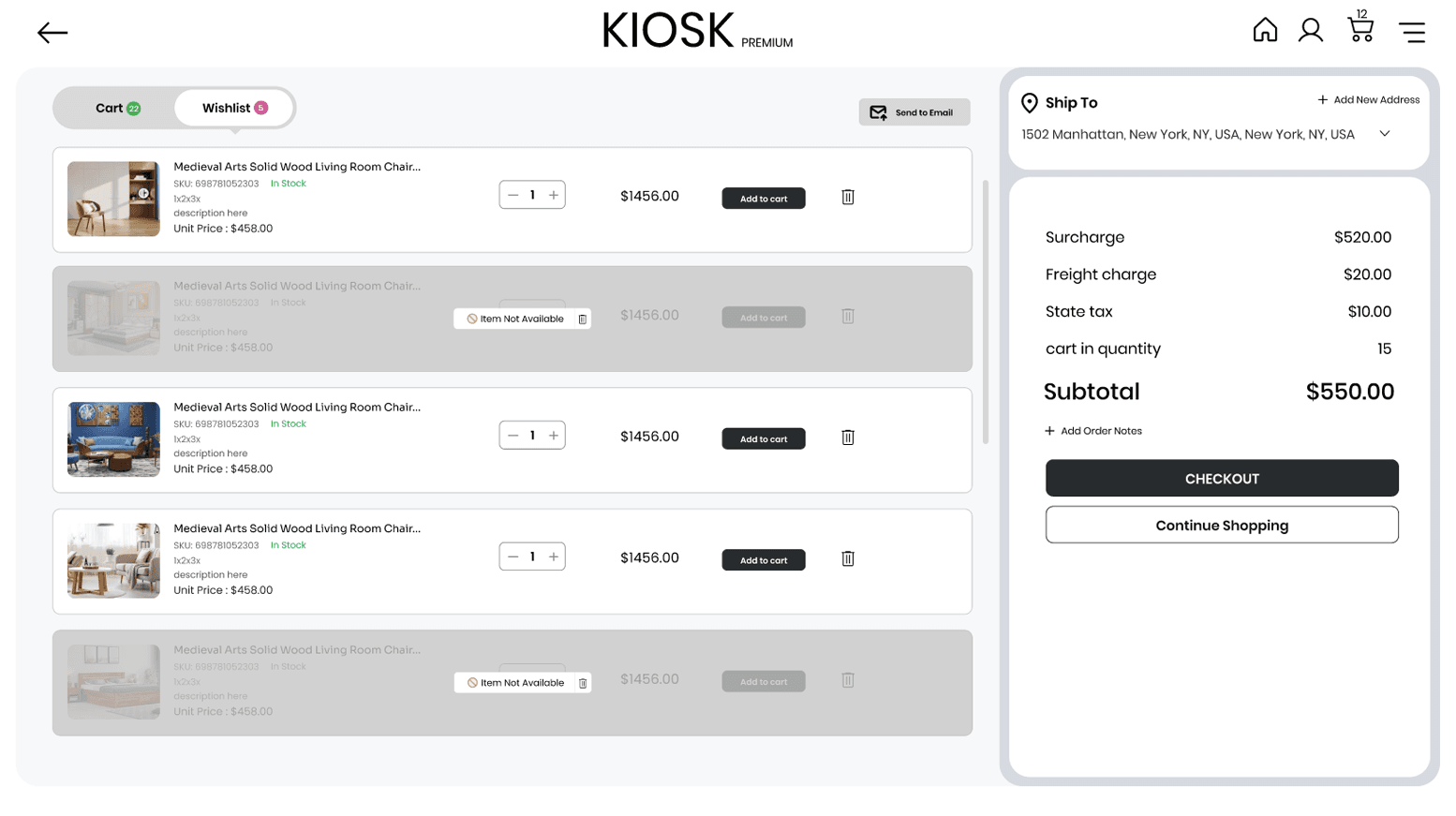Open the hamburger menu icon
The height and width of the screenshot is (816, 1456).
[x=1412, y=33]
